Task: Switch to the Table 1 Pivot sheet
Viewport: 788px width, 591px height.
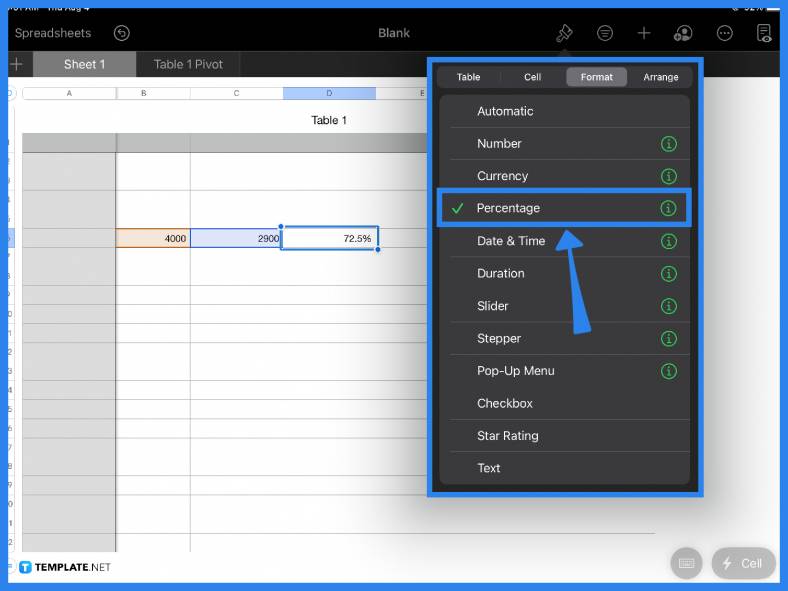Action: coord(188,64)
